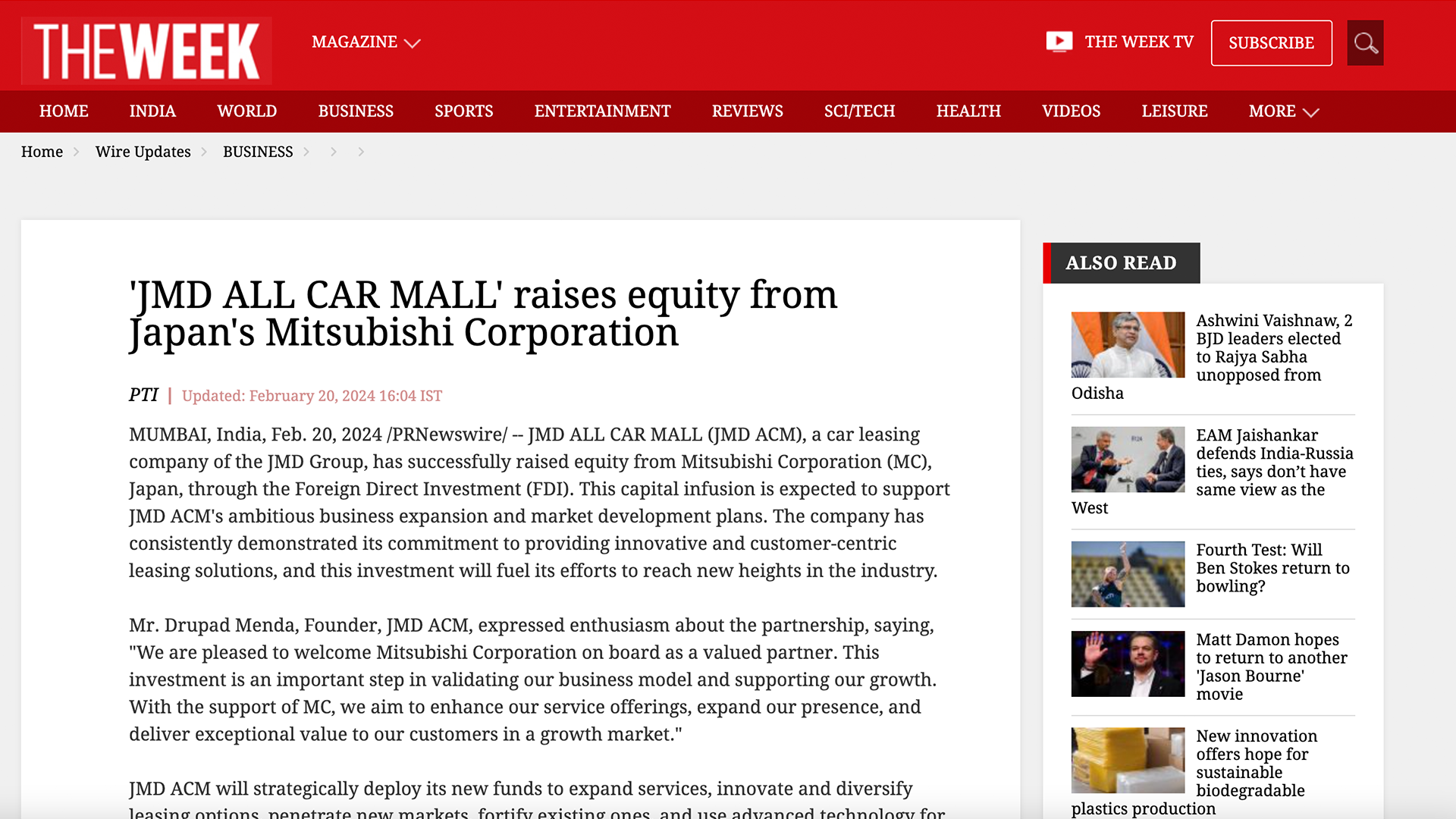Expand the MAGAZINE dropdown
The width and height of the screenshot is (1456, 819).
366,42
